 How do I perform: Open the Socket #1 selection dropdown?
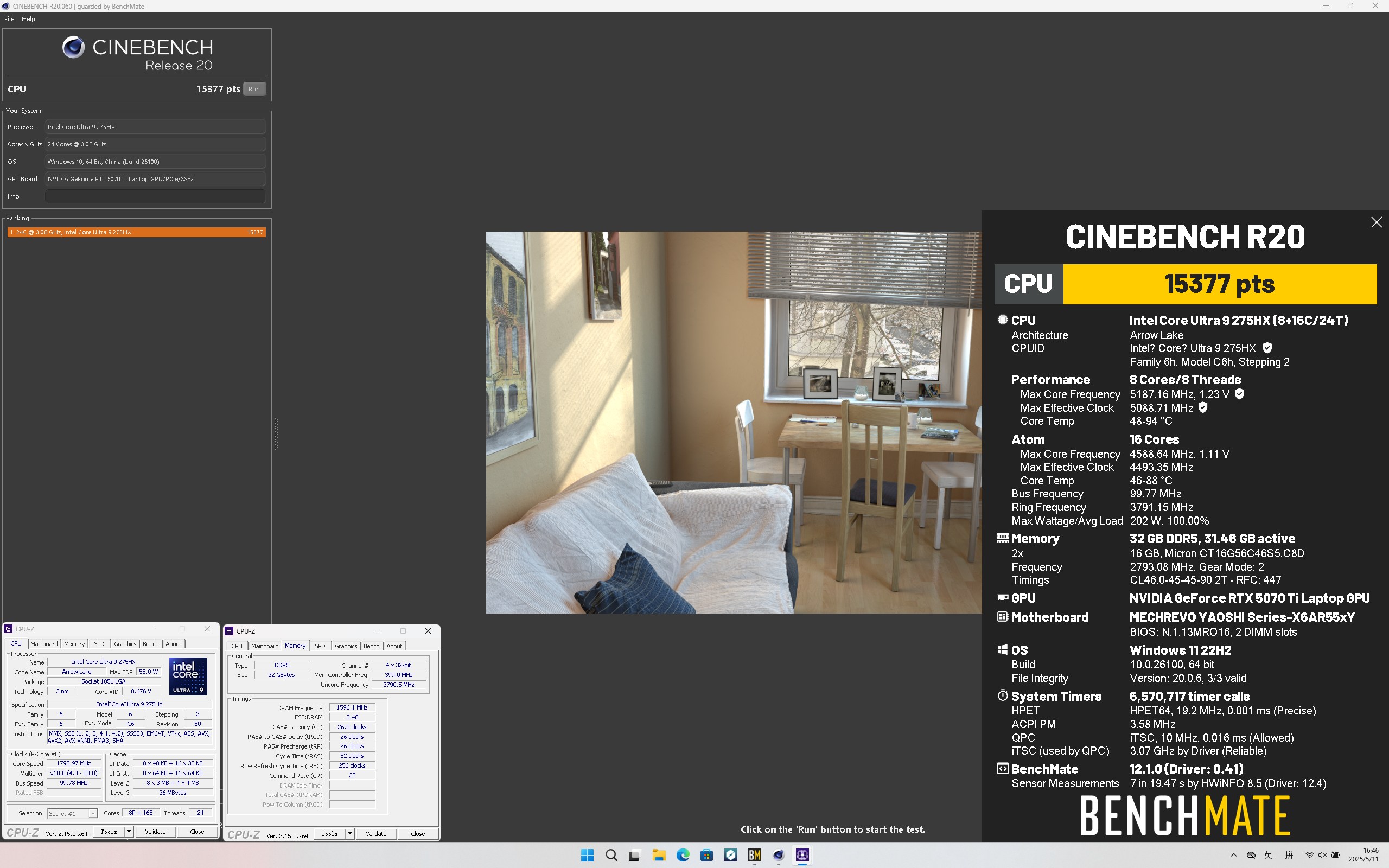(x=72, y=813)
